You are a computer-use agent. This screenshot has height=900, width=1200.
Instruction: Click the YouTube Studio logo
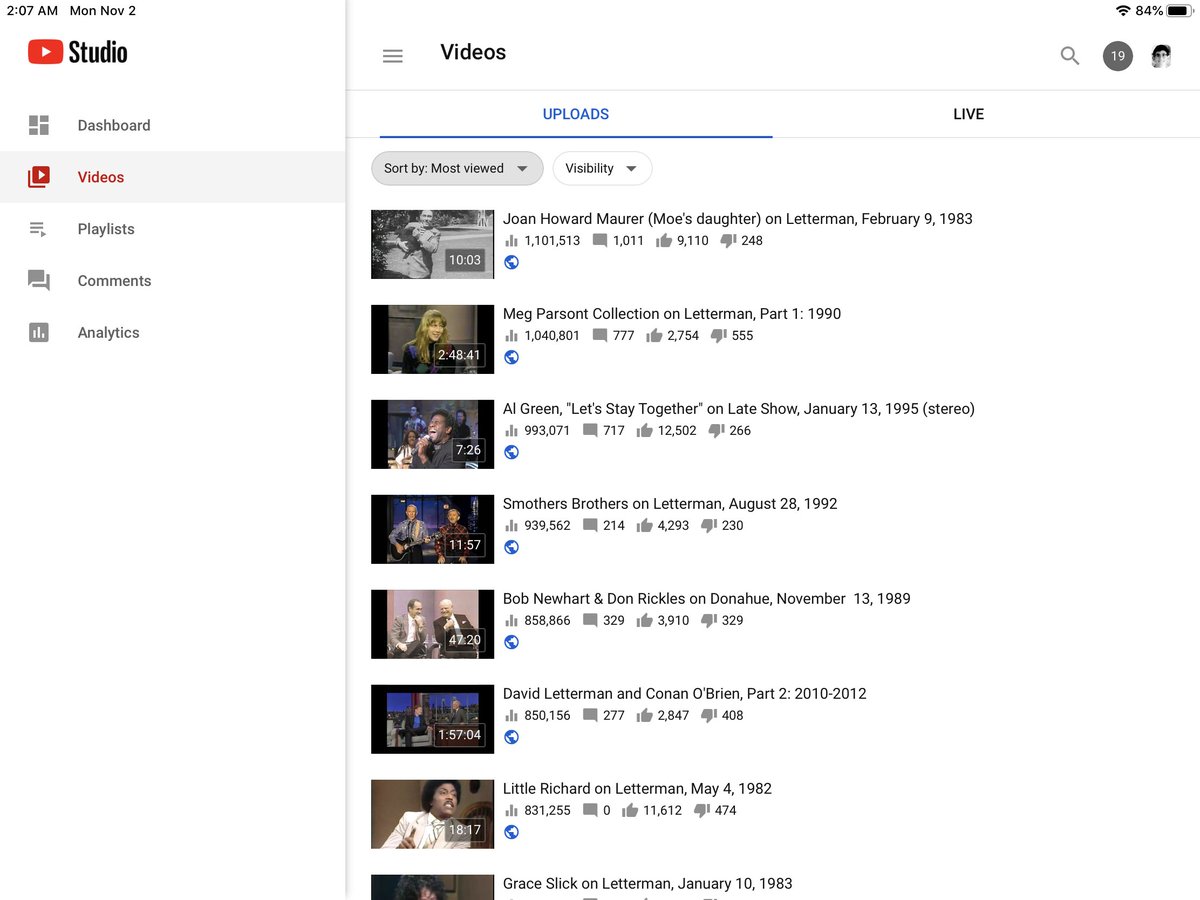coord(78,52)
